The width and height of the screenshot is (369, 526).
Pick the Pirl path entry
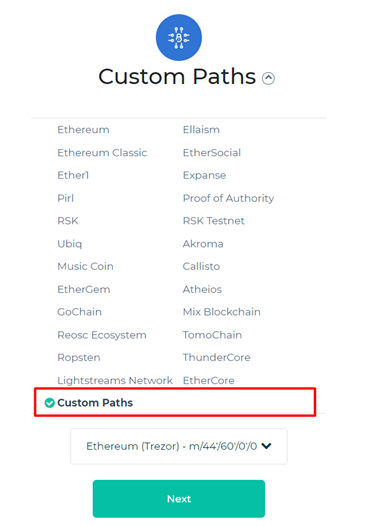[x=65, y=198]
